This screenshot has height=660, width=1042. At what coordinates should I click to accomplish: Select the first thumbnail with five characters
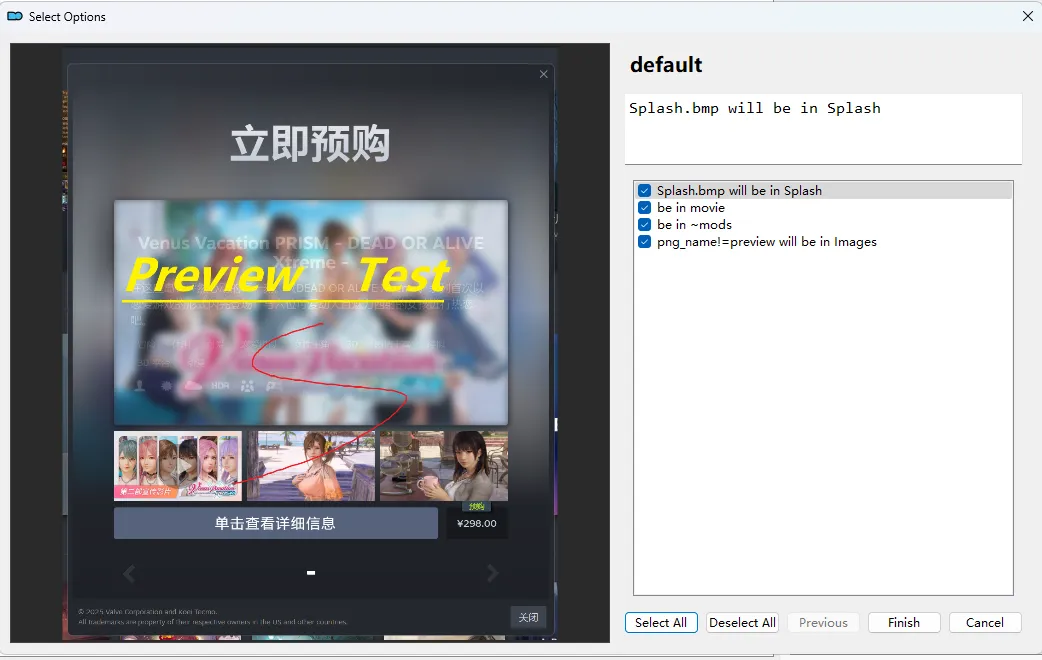click(x=178, y=466)
